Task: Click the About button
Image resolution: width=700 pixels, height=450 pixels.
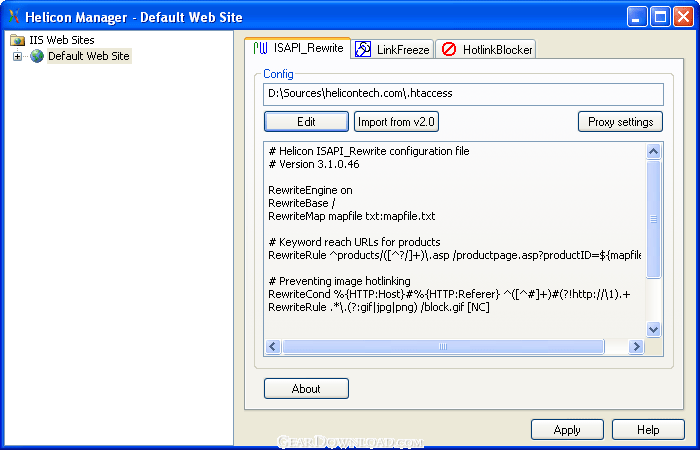Action: [x=306, y=388]
